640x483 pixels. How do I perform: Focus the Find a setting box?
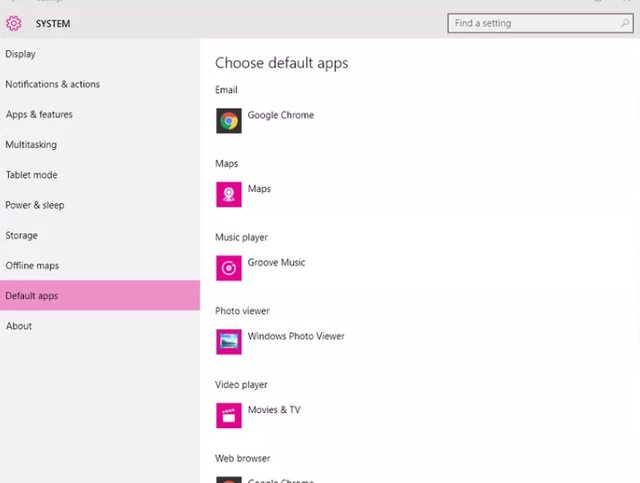(x=540, y=23)
